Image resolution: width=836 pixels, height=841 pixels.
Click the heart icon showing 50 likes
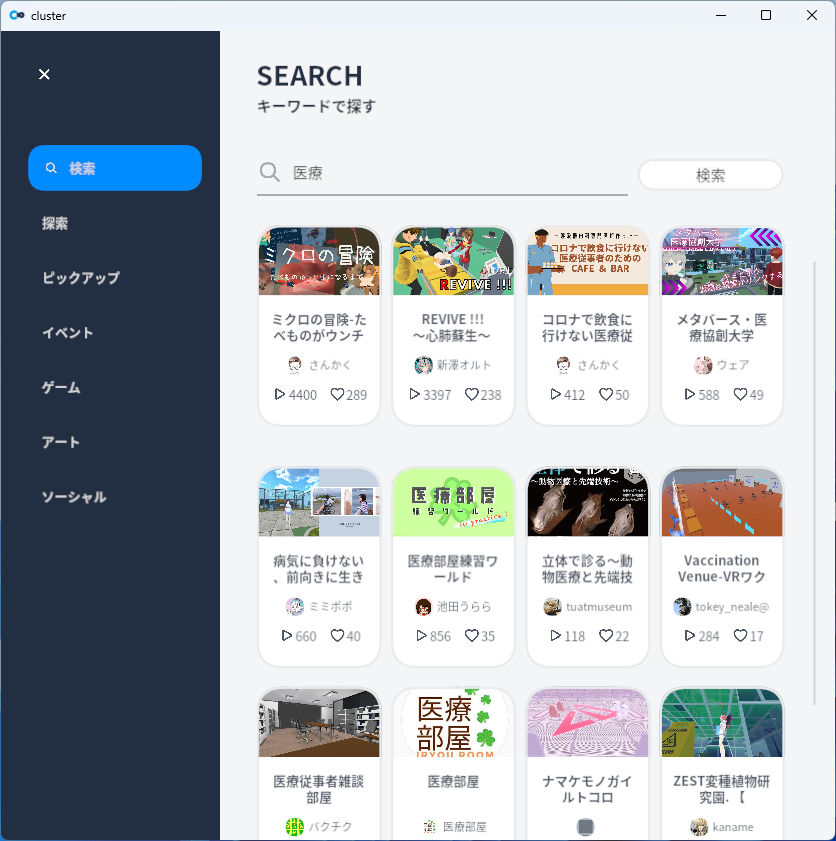tap(606, 395)
